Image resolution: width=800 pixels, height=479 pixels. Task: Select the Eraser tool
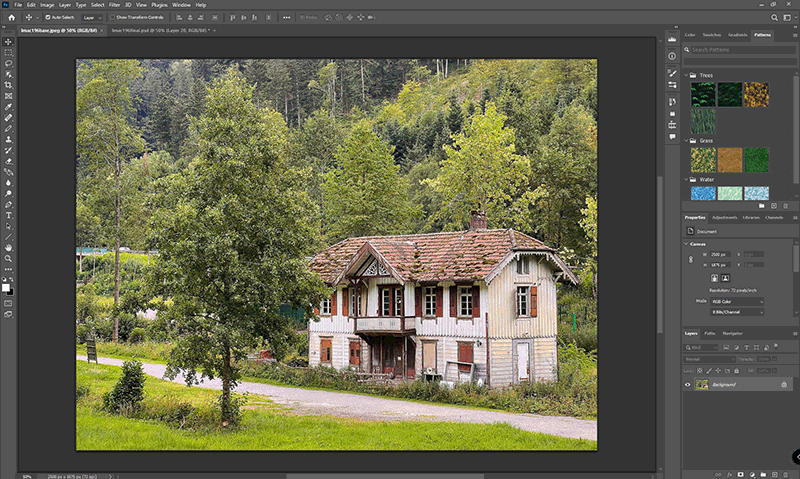pos(8,161)
